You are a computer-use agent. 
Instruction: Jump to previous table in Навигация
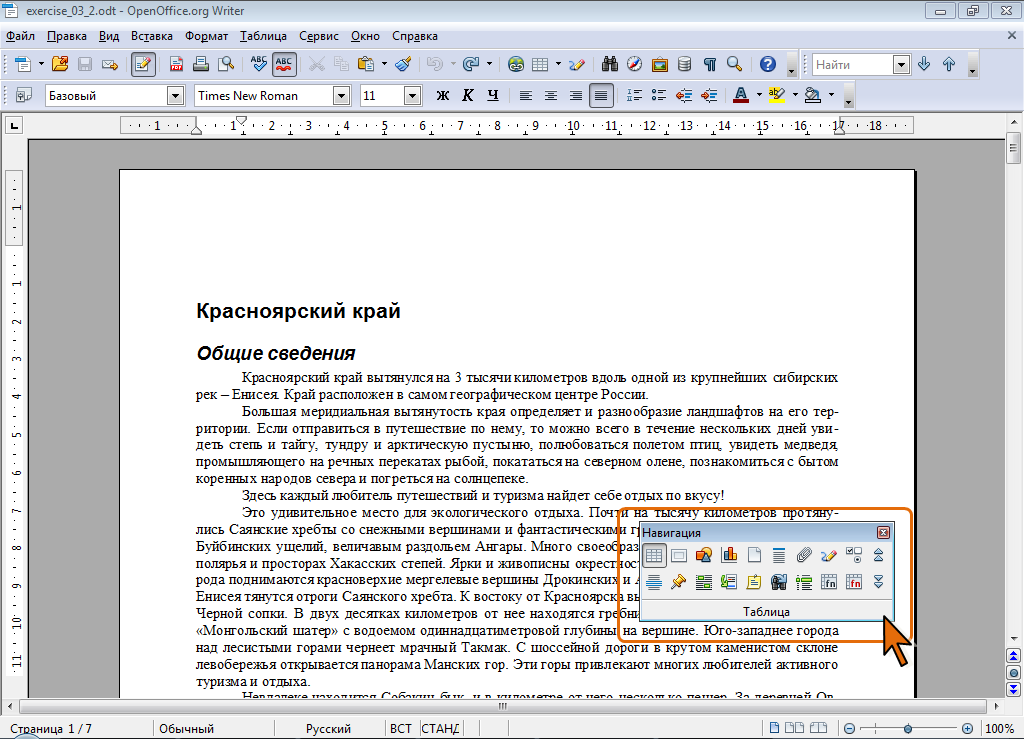(x=878, y=556)
